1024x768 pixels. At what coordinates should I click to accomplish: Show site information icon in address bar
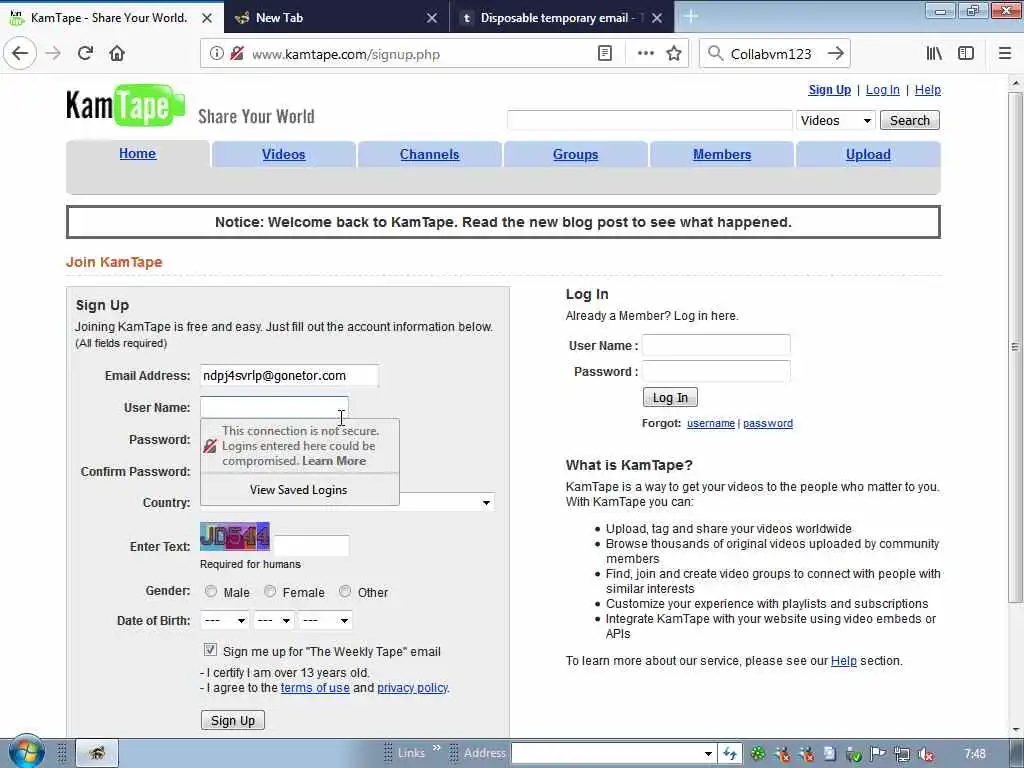point(216,54)
